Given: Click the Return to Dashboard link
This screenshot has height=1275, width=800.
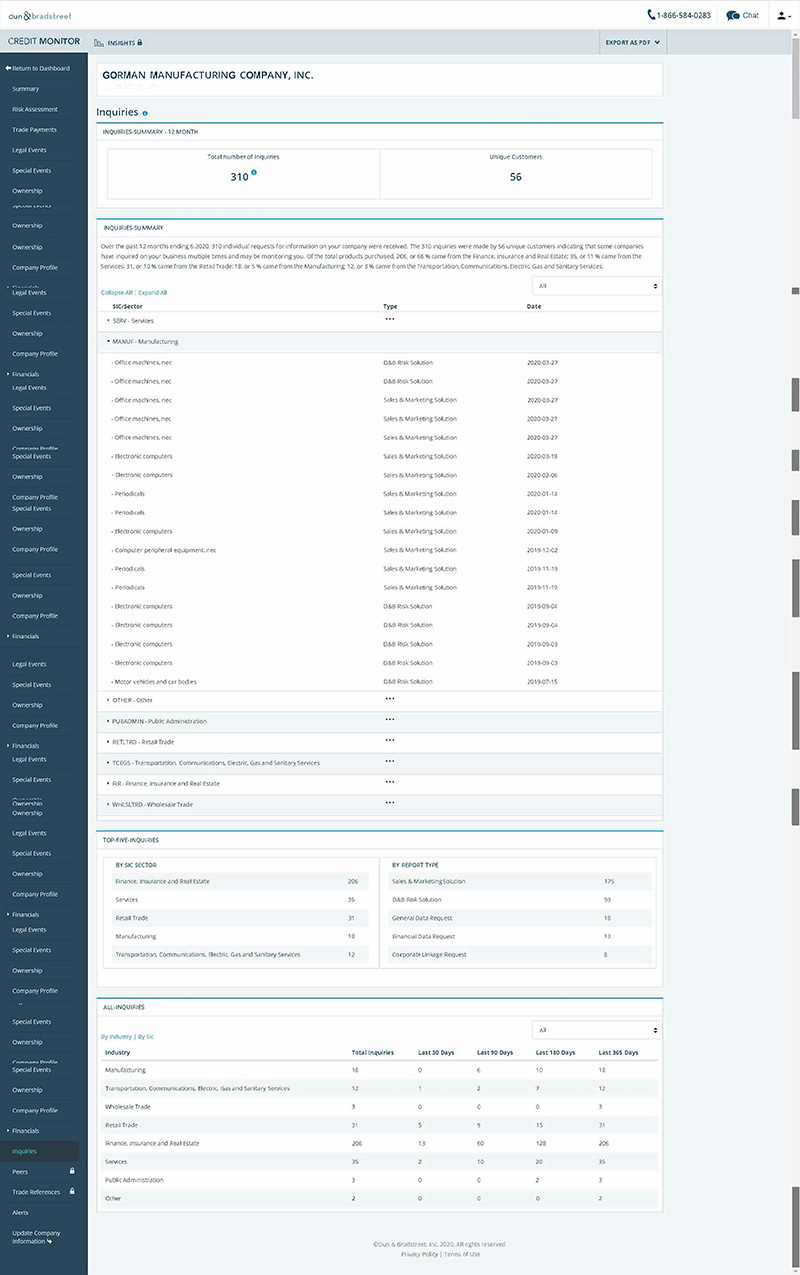Looking at the screenshot, I should click(x=41, y=68).
